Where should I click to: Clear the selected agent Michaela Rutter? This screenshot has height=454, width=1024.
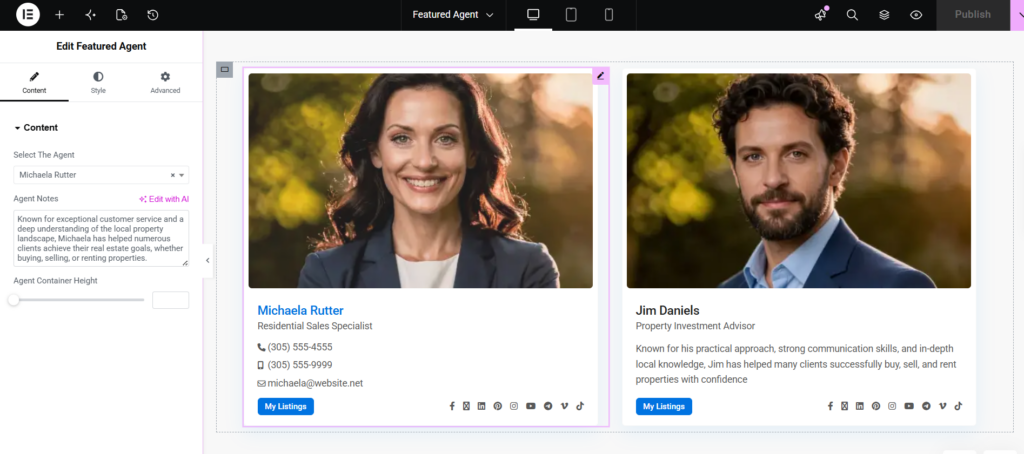172,175
